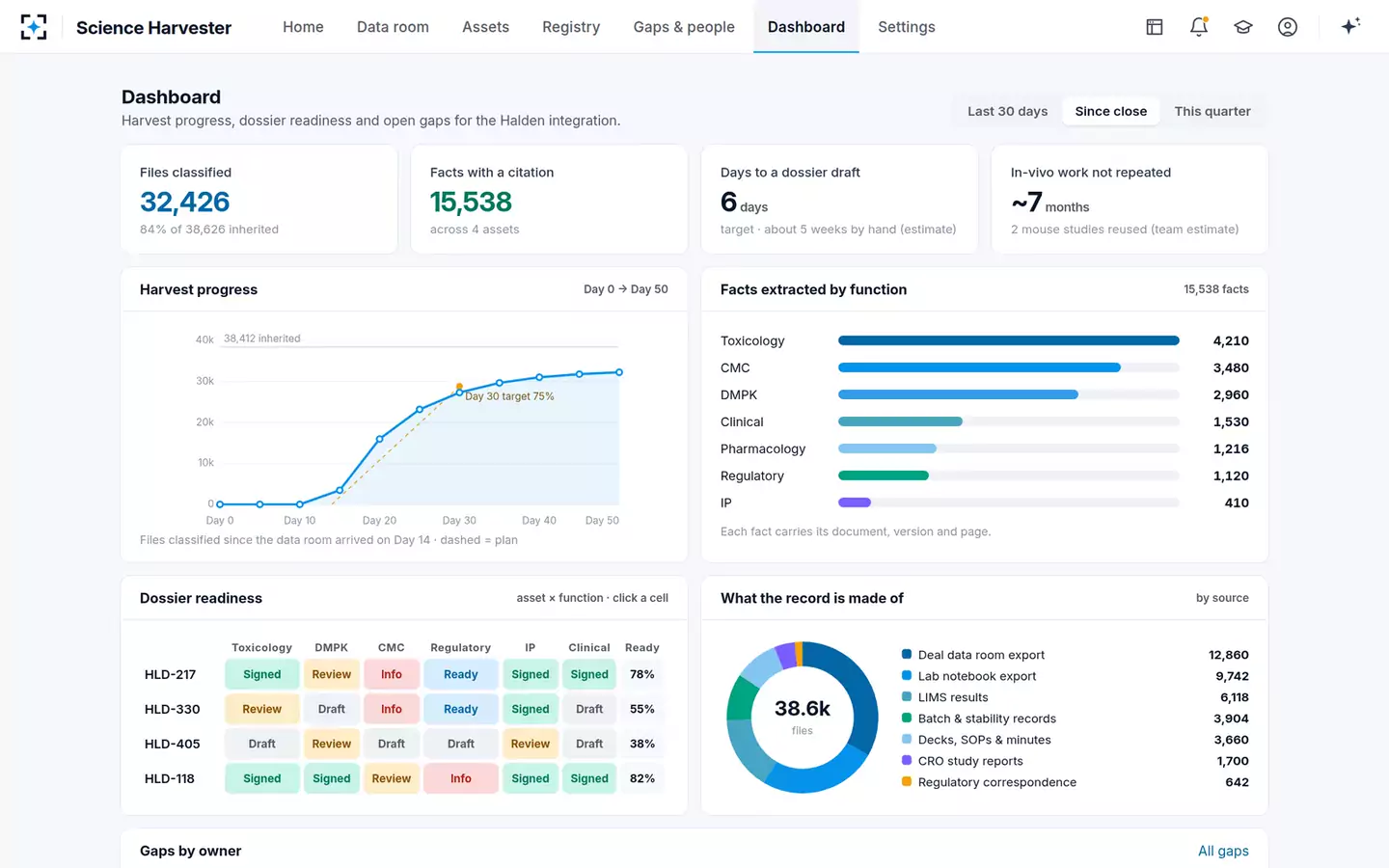Image resolution: width=1389 pixels, height=868 pixels.
Task: Open notifications bell icon
Action: coord(1199,27)
